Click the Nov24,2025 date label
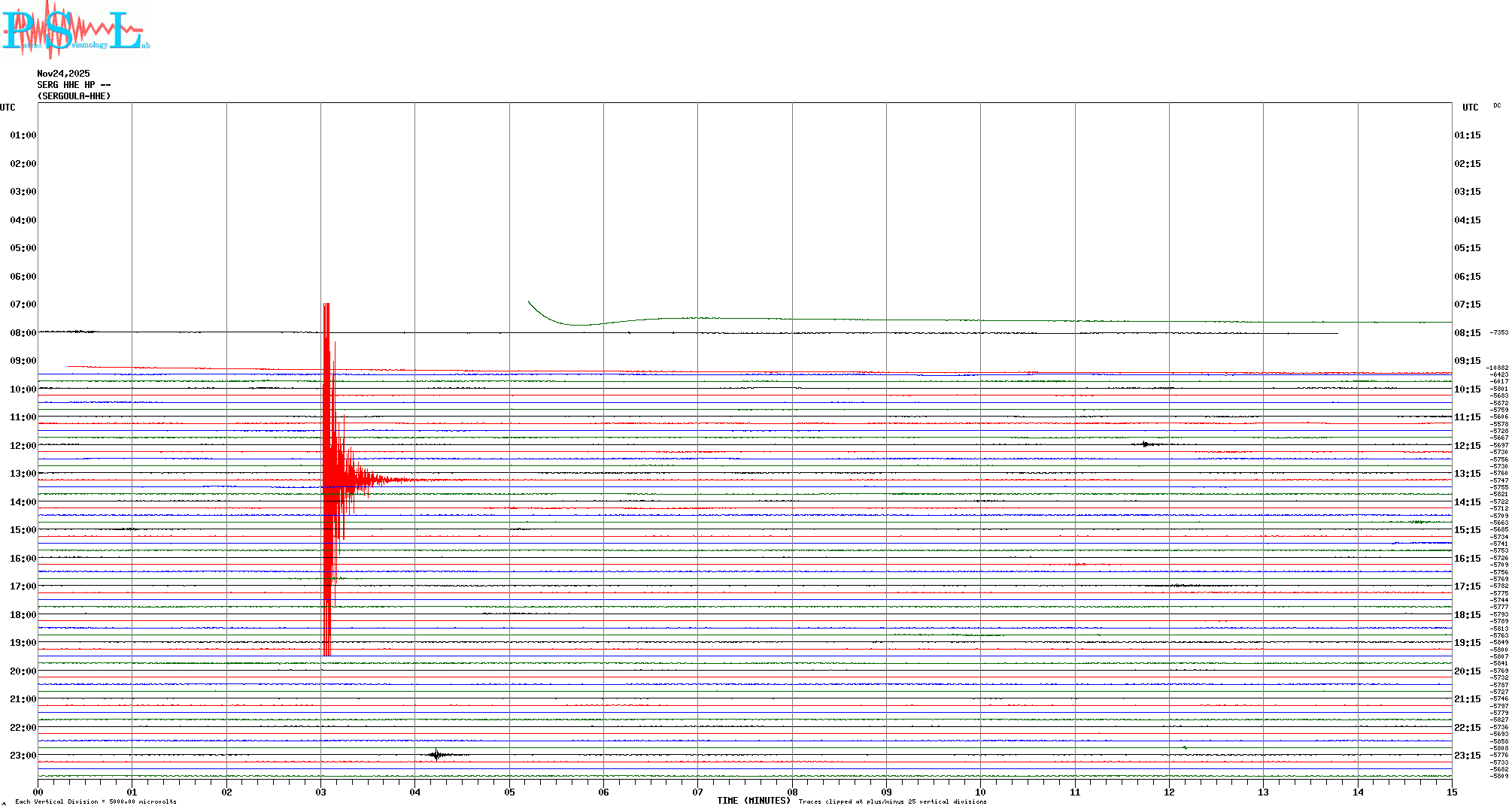 pos(63,74)
